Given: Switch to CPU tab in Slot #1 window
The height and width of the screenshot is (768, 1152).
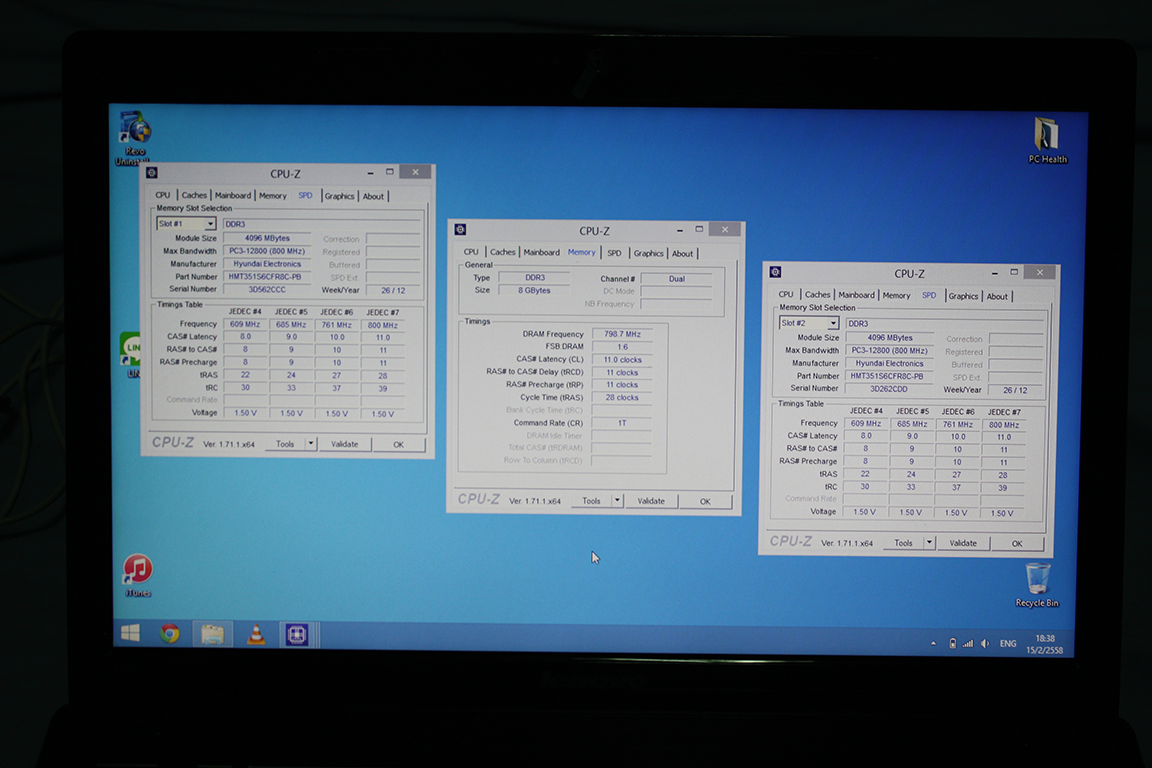Looking at the screenshot, I should tap(162, 195).
